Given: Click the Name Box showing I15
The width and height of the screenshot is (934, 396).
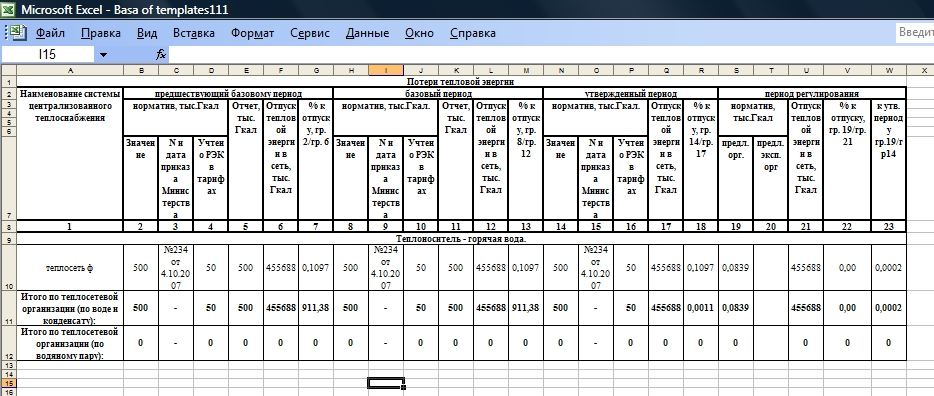Looking at the screenshot, I should 48,55.
